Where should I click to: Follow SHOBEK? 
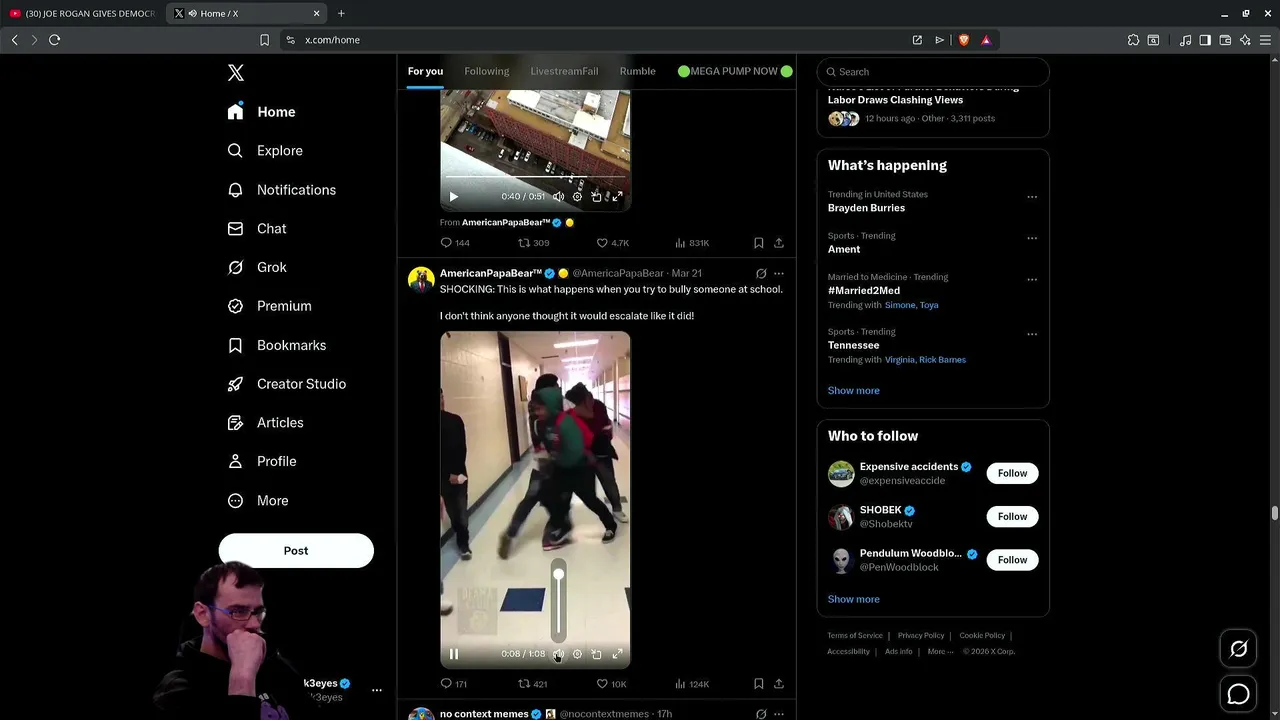coord(1012,516)
